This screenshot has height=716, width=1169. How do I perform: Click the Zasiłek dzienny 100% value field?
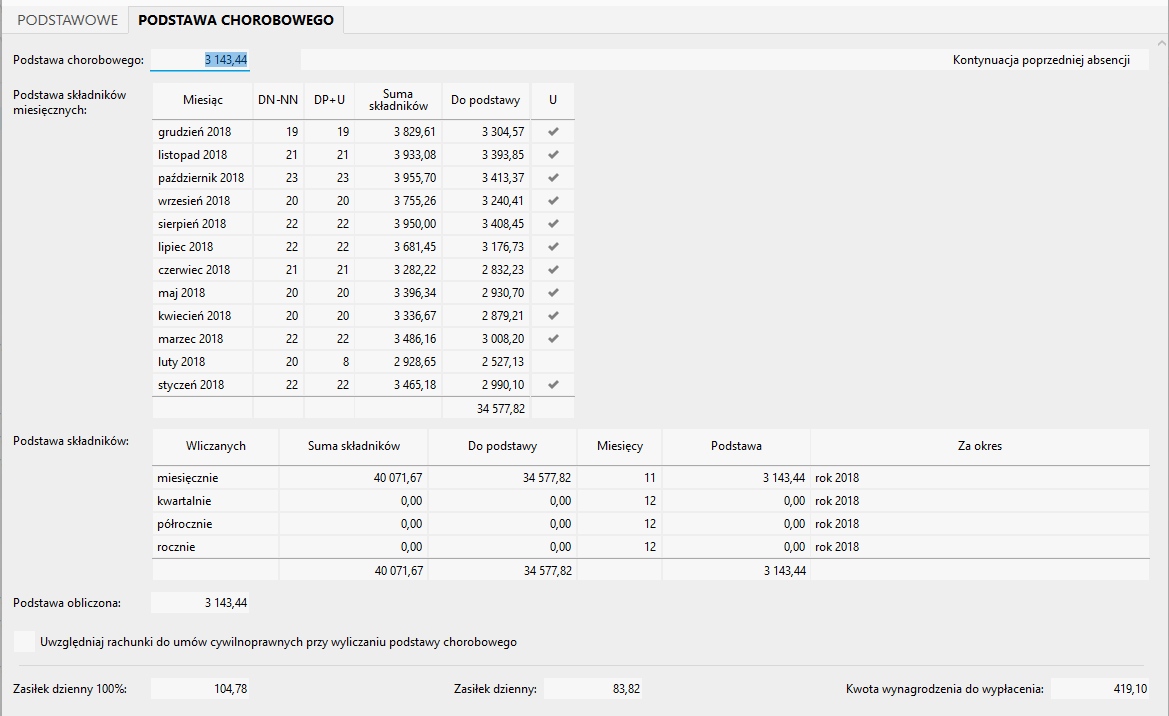click(x=201, y=688)
